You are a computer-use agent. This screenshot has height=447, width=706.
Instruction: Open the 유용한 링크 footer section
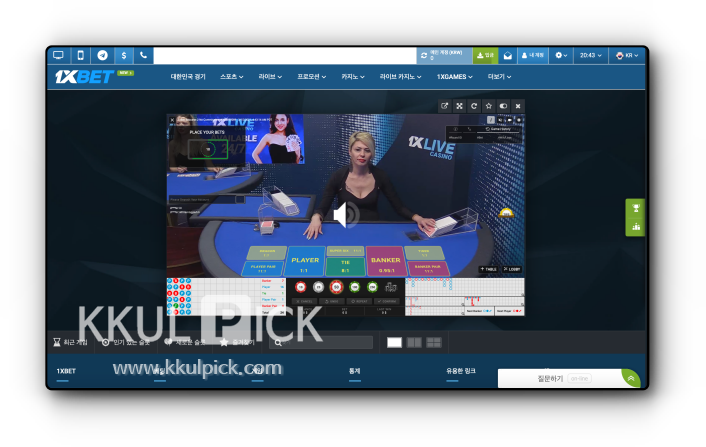pyautogui.click(x=461, y=371)
